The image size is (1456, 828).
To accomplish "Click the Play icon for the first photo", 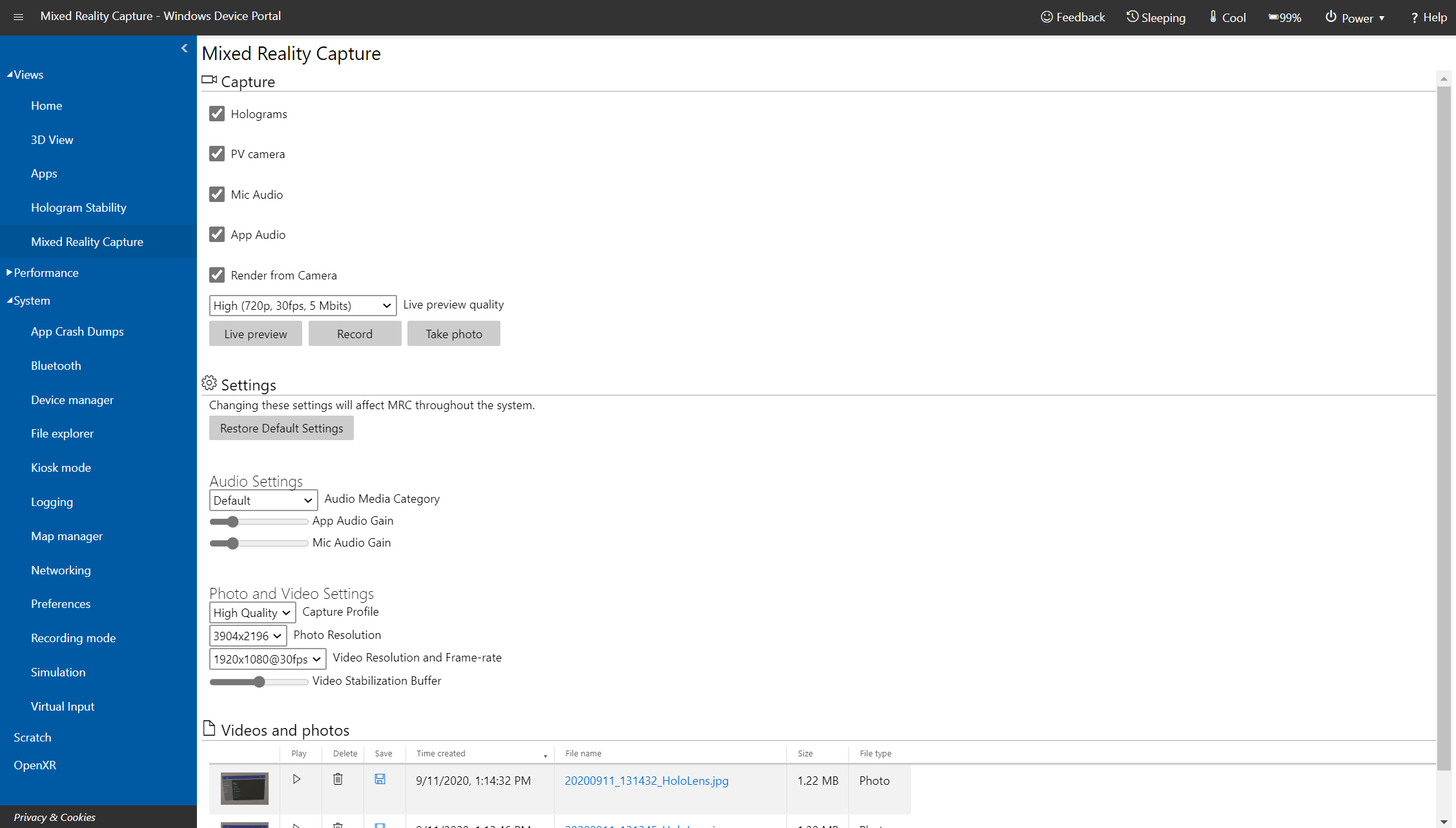I will [297, 780].
